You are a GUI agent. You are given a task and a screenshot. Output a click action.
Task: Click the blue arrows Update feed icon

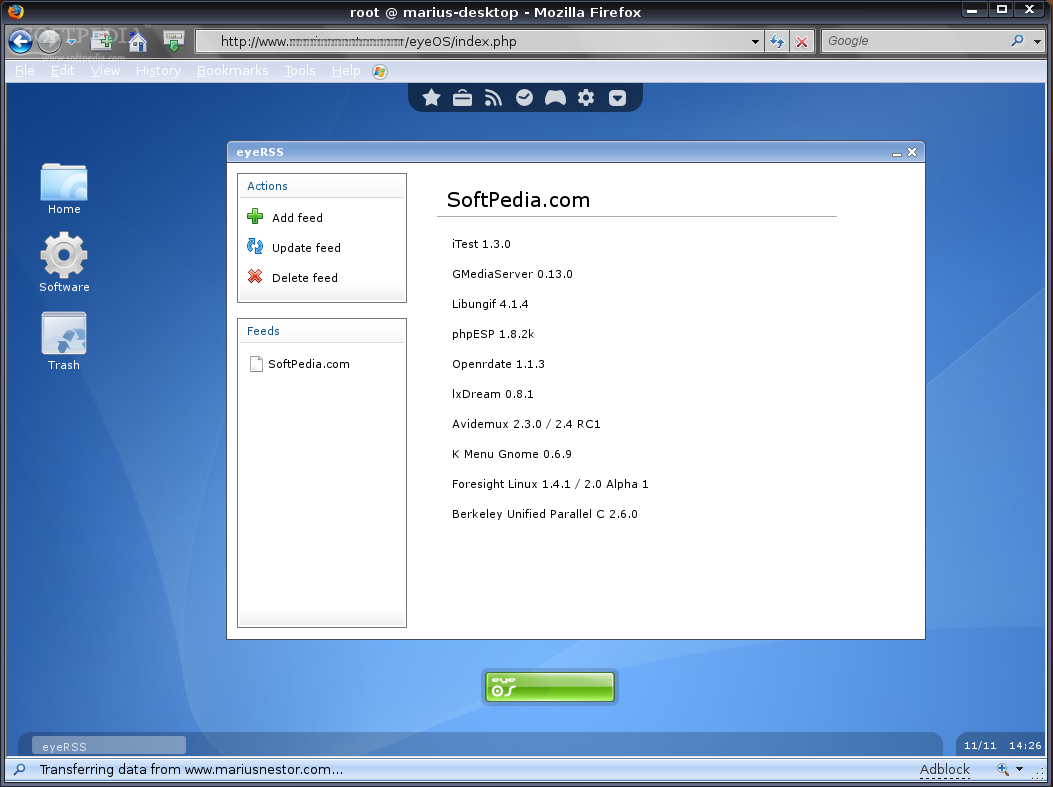coord(255,246)
